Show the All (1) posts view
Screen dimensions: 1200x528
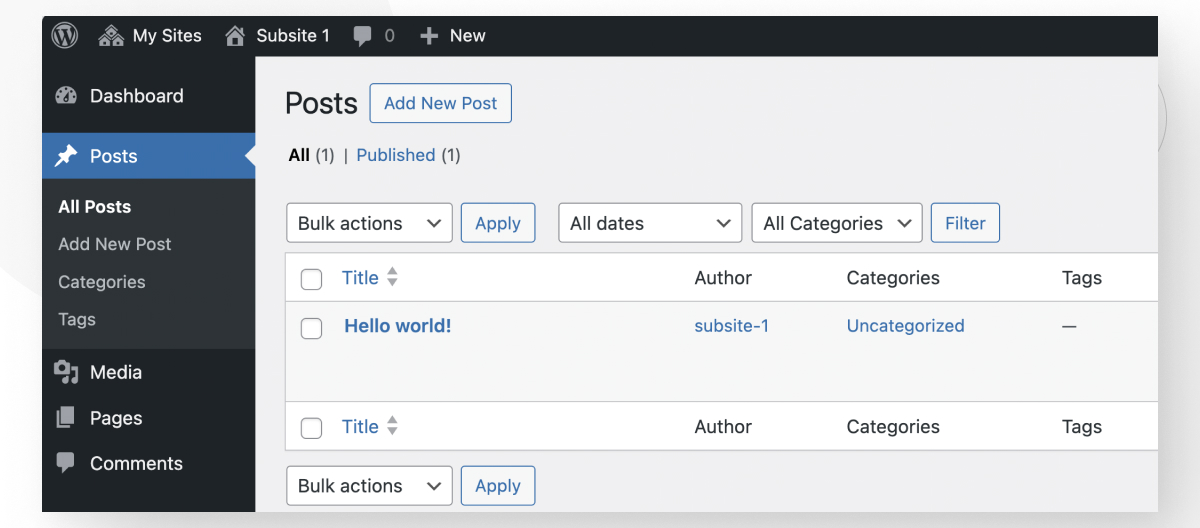tap(311, 155)
